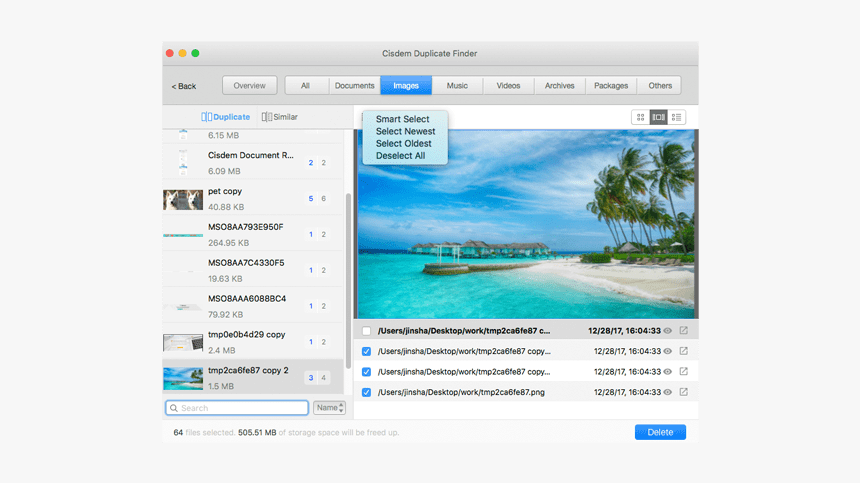Switch to the All tab
The height and width of the screenshot is (483, 860).
click(x=305, y=86)
